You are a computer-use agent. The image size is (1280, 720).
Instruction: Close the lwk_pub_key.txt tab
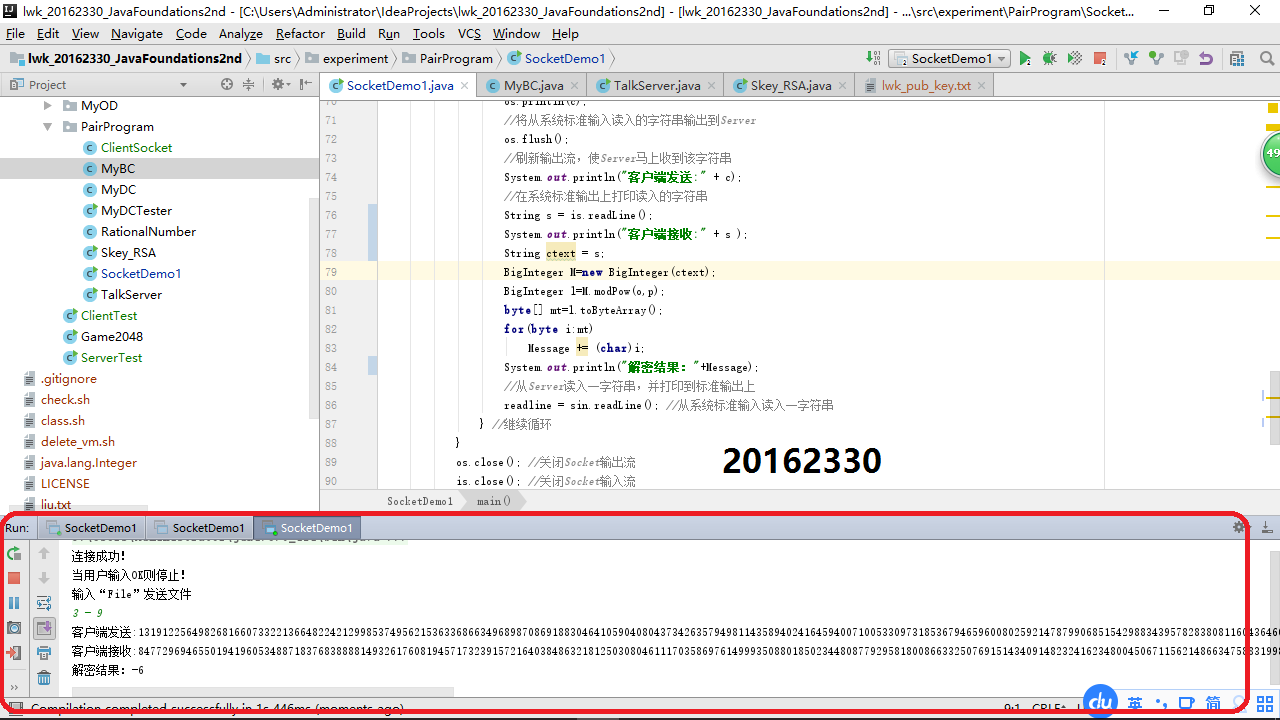click(x=984, y=86)
